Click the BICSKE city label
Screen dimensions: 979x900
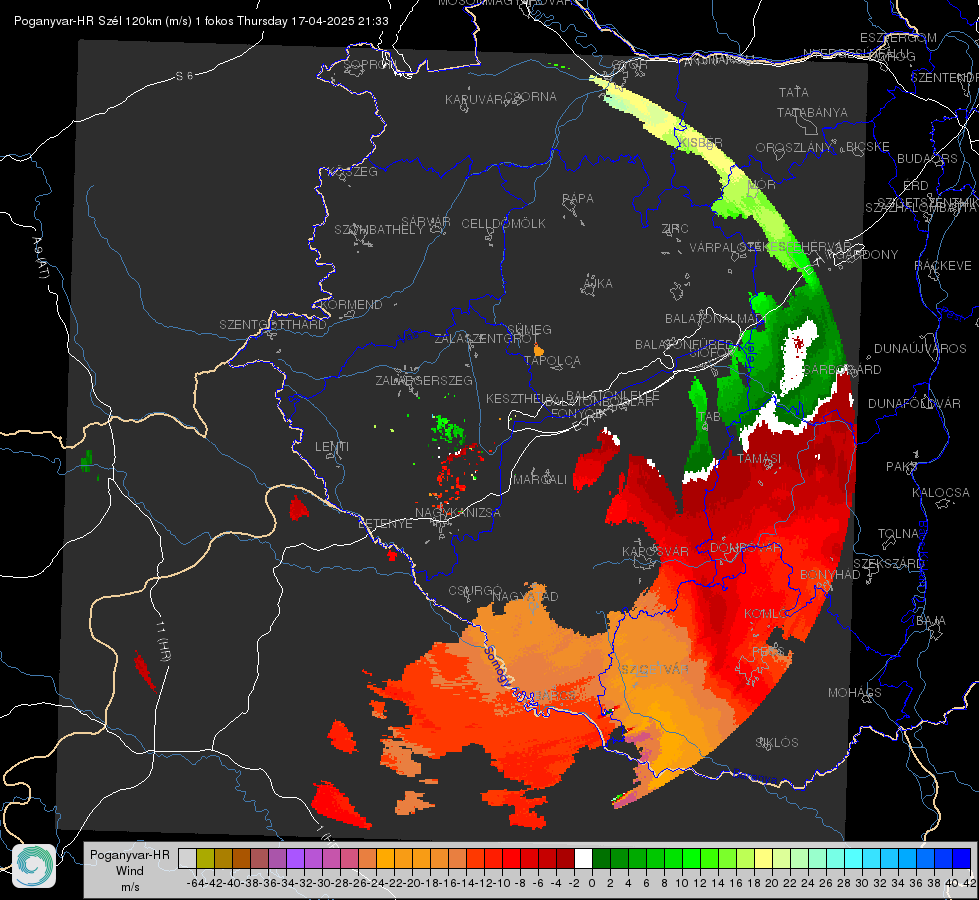coord(868,147)
